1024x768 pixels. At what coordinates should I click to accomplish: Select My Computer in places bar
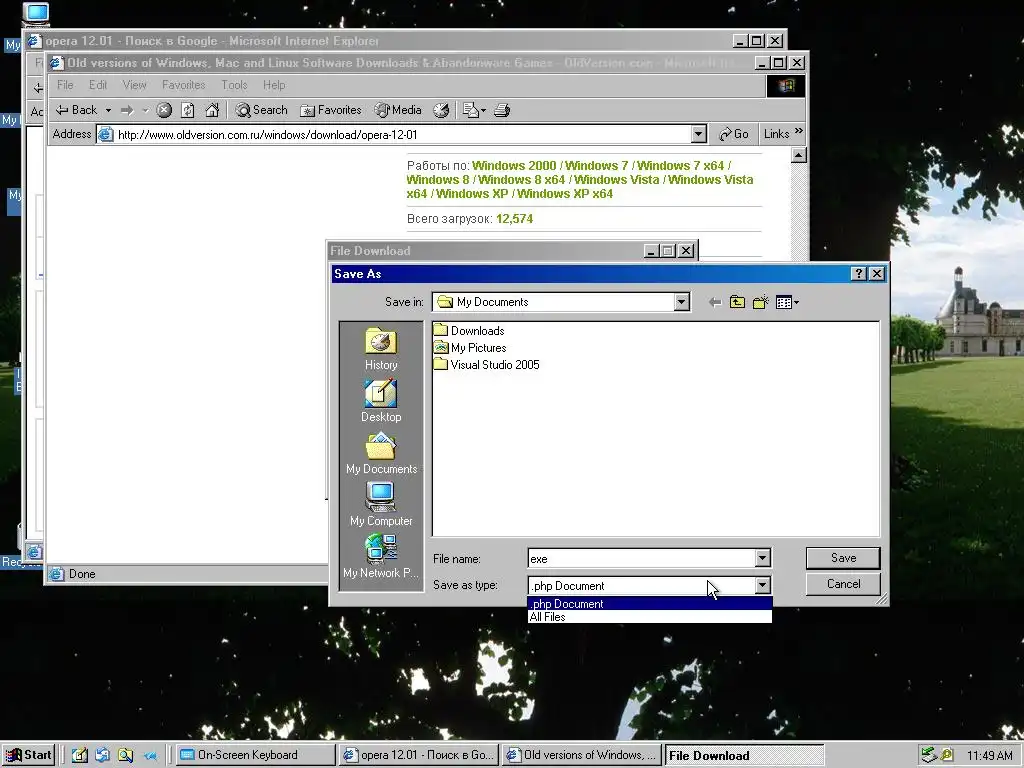pos(381,505)
